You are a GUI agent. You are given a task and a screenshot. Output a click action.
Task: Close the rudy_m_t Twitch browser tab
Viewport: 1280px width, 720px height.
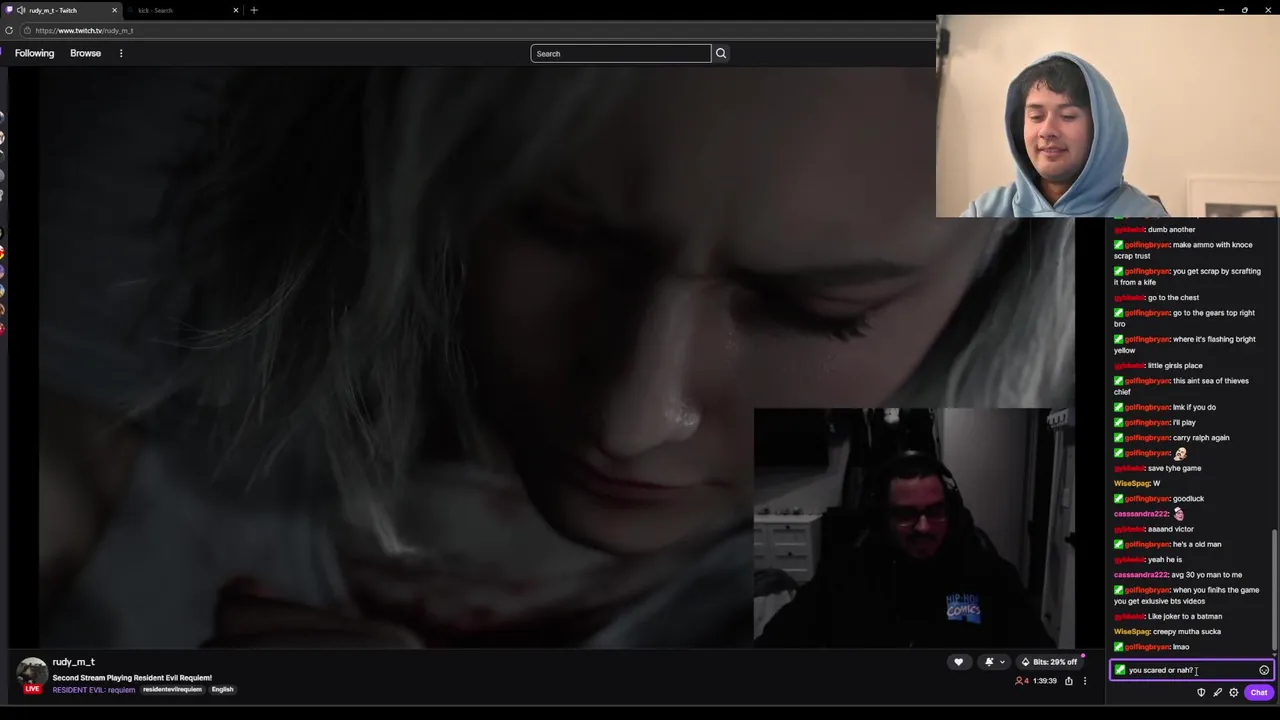(114, 10)
